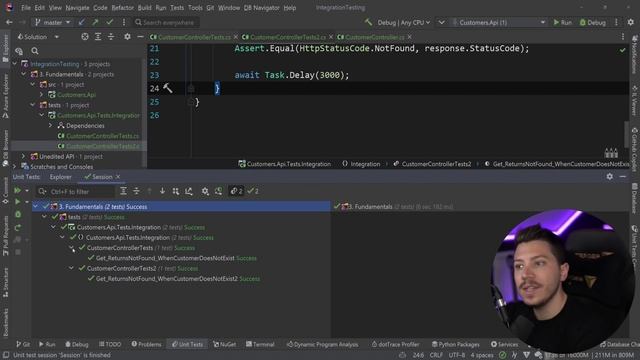Screen dimensions: 640x360
Task: Click the debug bug icon in test sidebar
Action: click(x=18, y=214)
